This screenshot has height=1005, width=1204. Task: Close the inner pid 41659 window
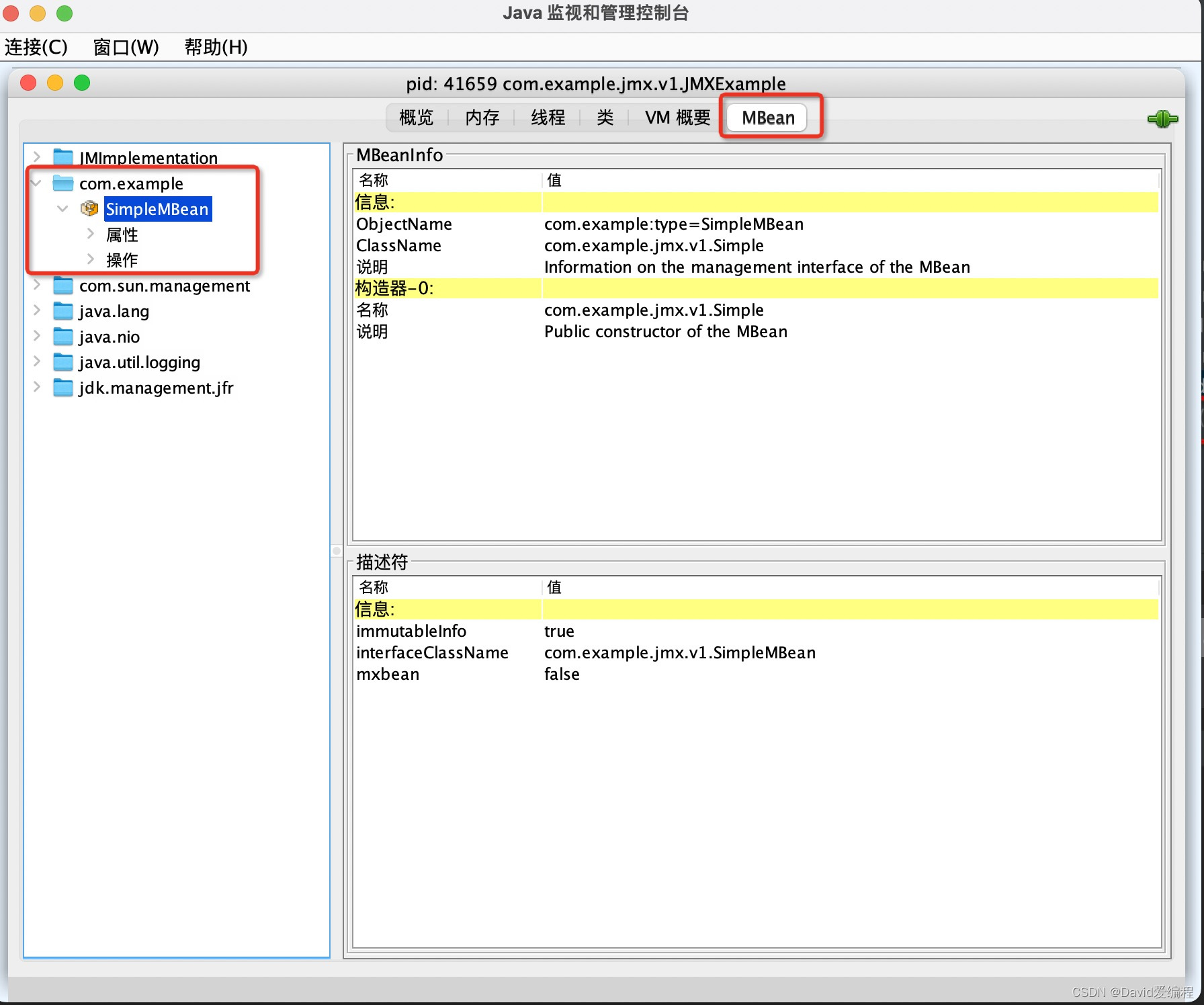pyautogui.click(x=28, y=83)
